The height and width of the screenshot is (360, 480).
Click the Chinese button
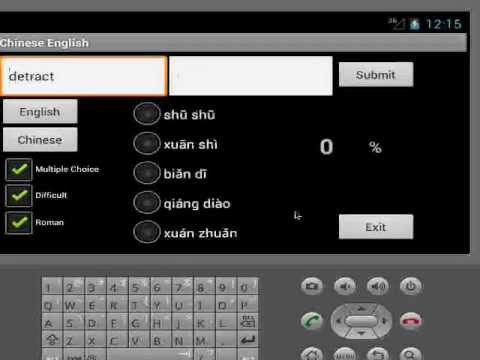[40, 139]
